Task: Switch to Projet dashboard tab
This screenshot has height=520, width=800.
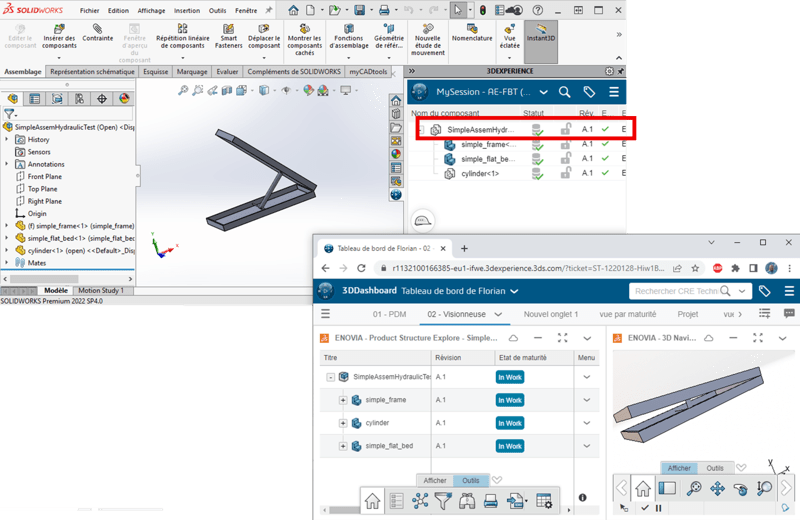Action: pyautogui.click(x=688, y=314)
